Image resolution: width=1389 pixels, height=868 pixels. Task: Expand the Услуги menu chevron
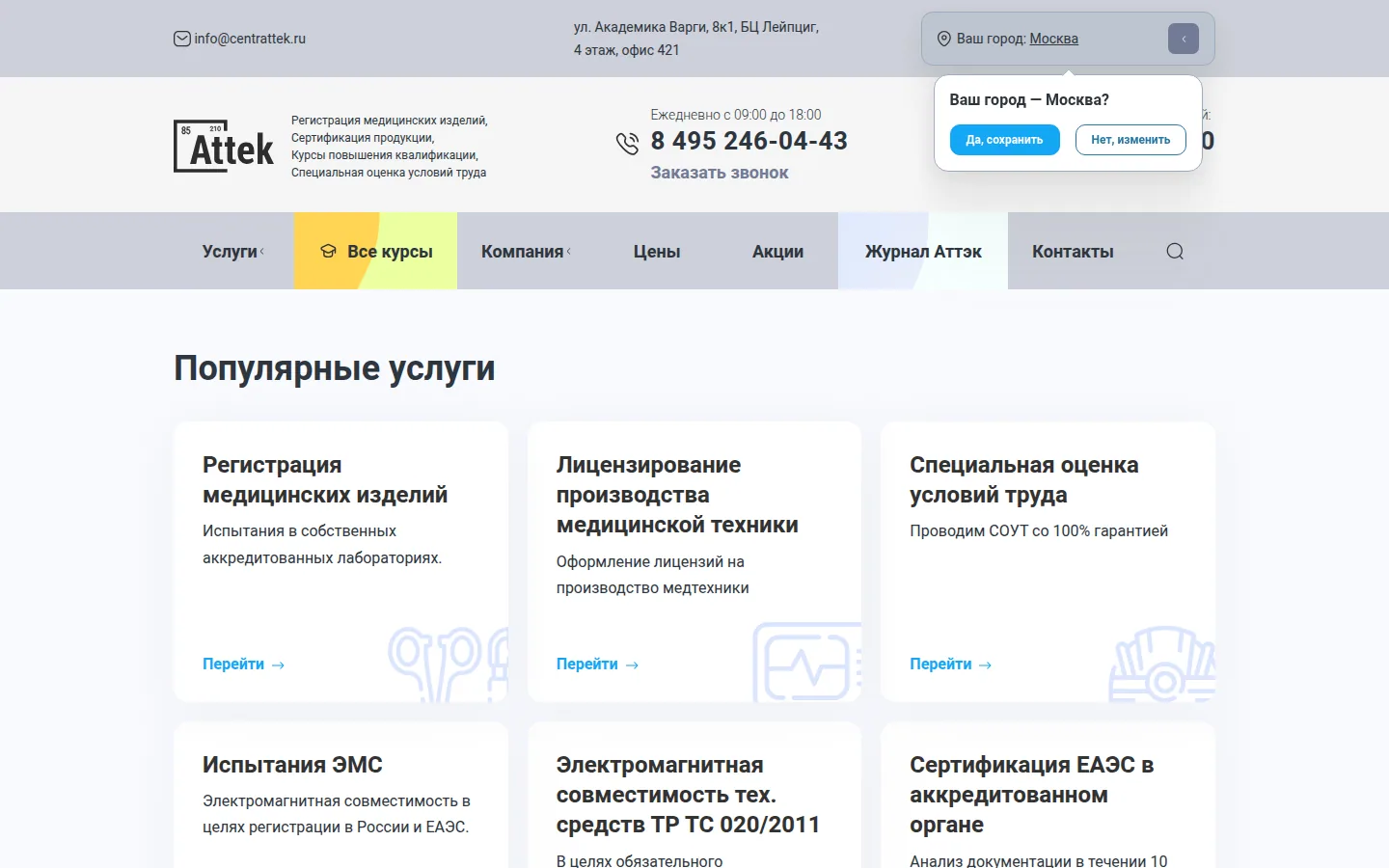click(262, 252)
